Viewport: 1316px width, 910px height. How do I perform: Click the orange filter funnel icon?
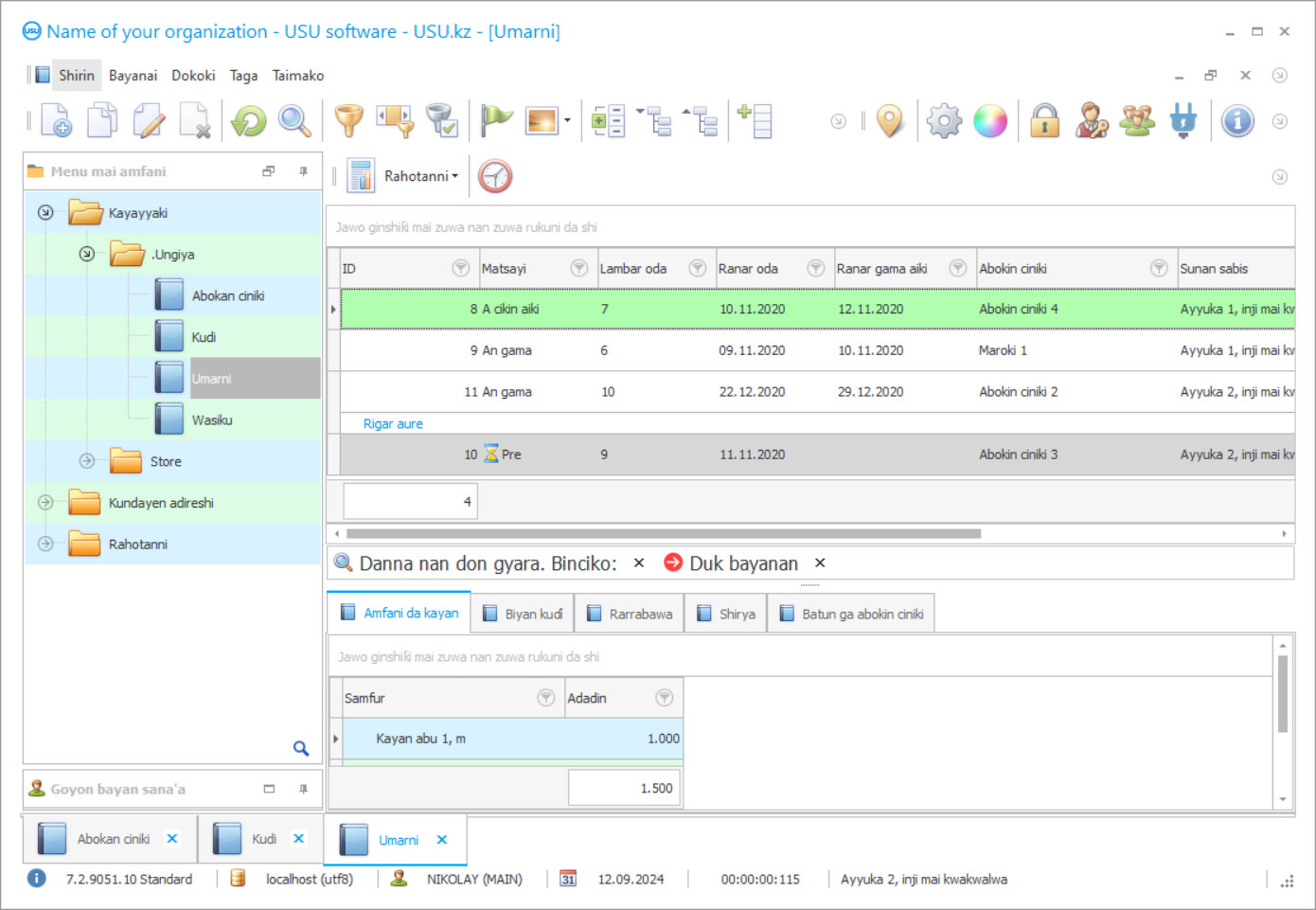pos(349,120)
